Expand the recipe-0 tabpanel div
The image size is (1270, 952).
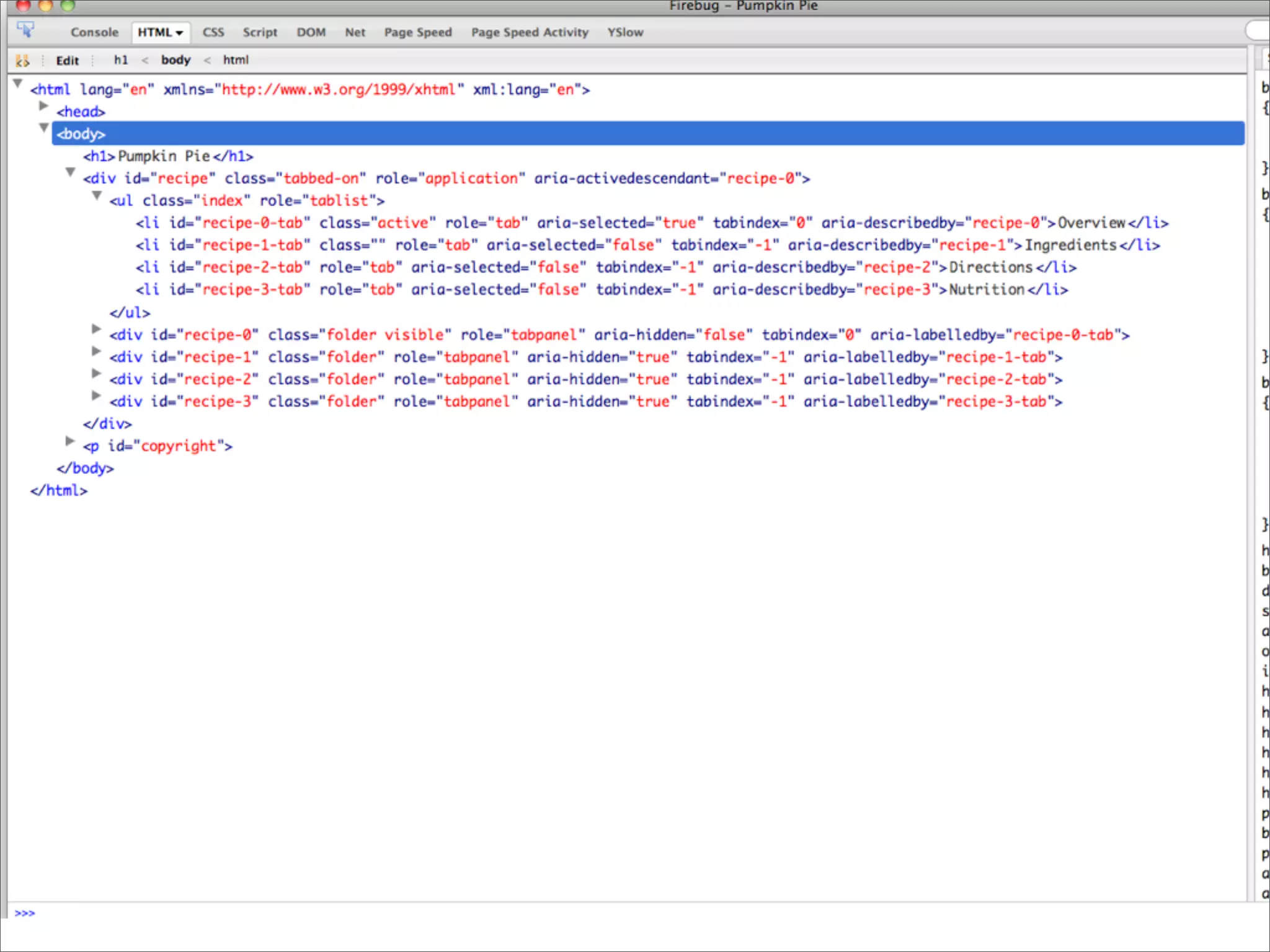96,329
